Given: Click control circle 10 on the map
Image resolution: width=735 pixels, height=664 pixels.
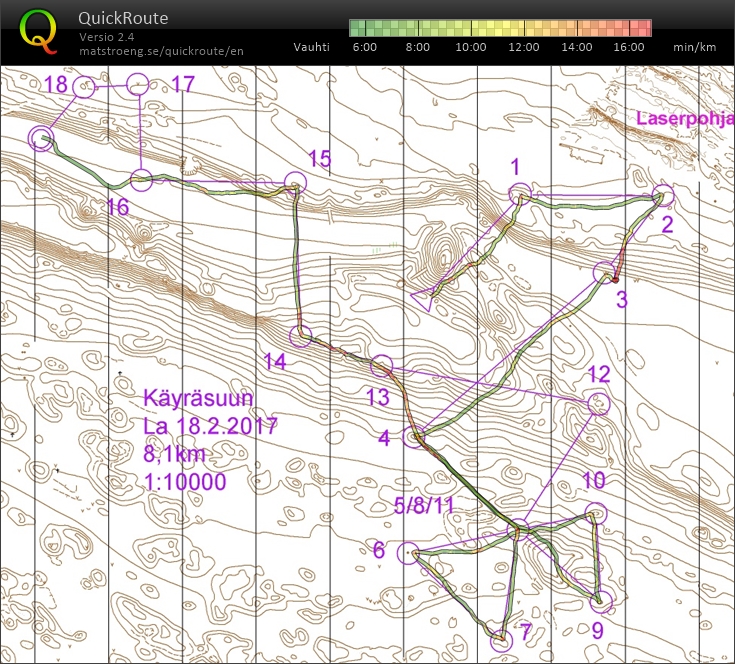Looking at the screenshot, I should 596,514.
